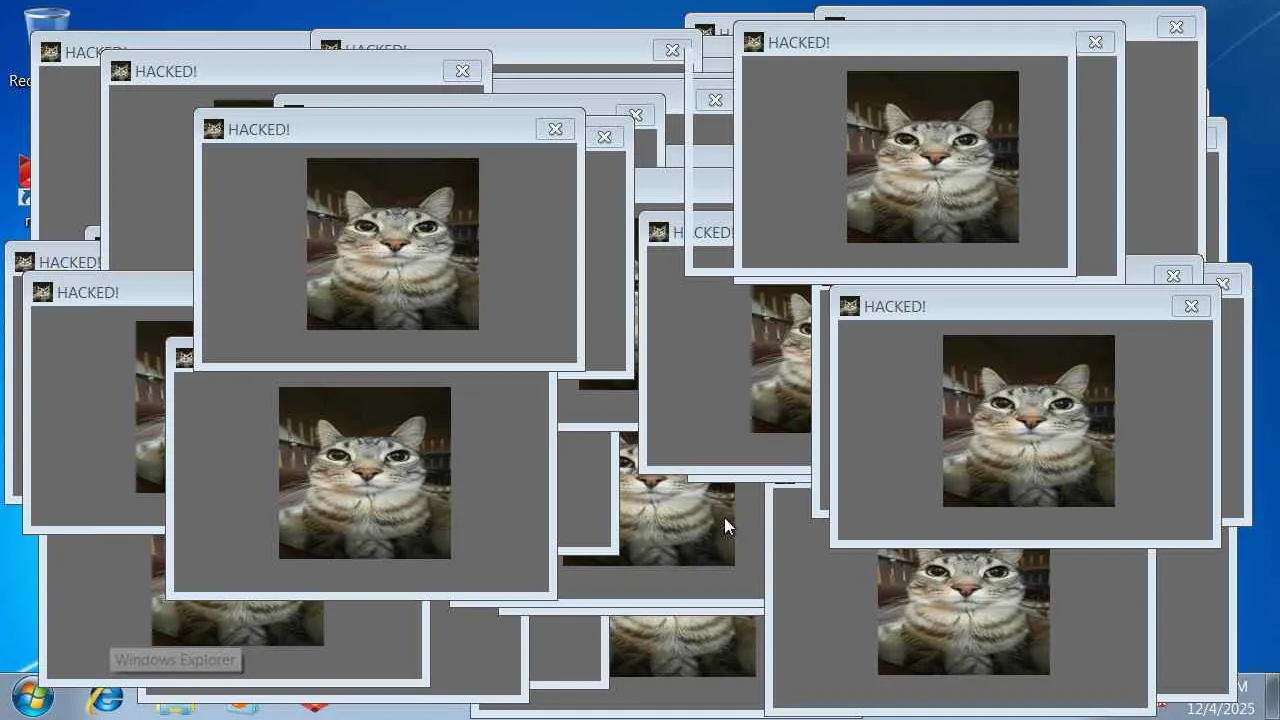This screenshot has width=1280, height=720.
Task: Open the Windows Start menu orb
Action: tap(32, 697)
